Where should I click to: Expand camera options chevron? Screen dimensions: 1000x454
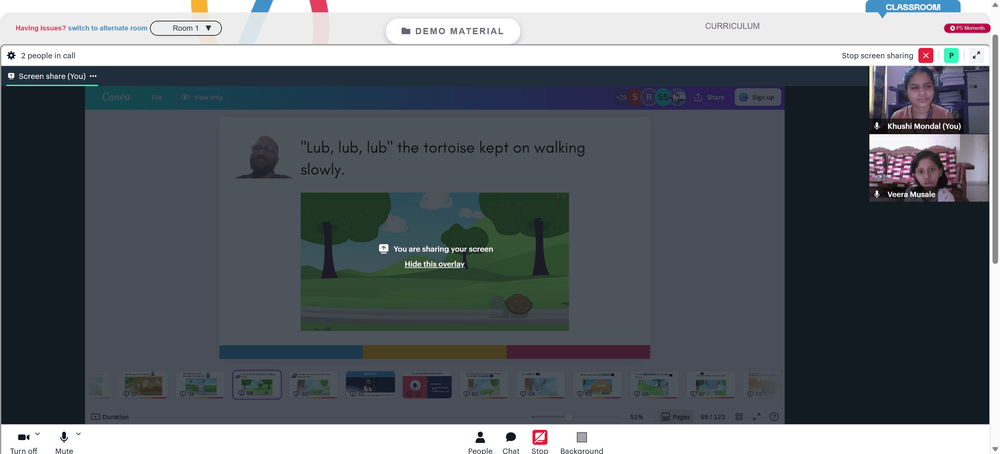point(37,434)
